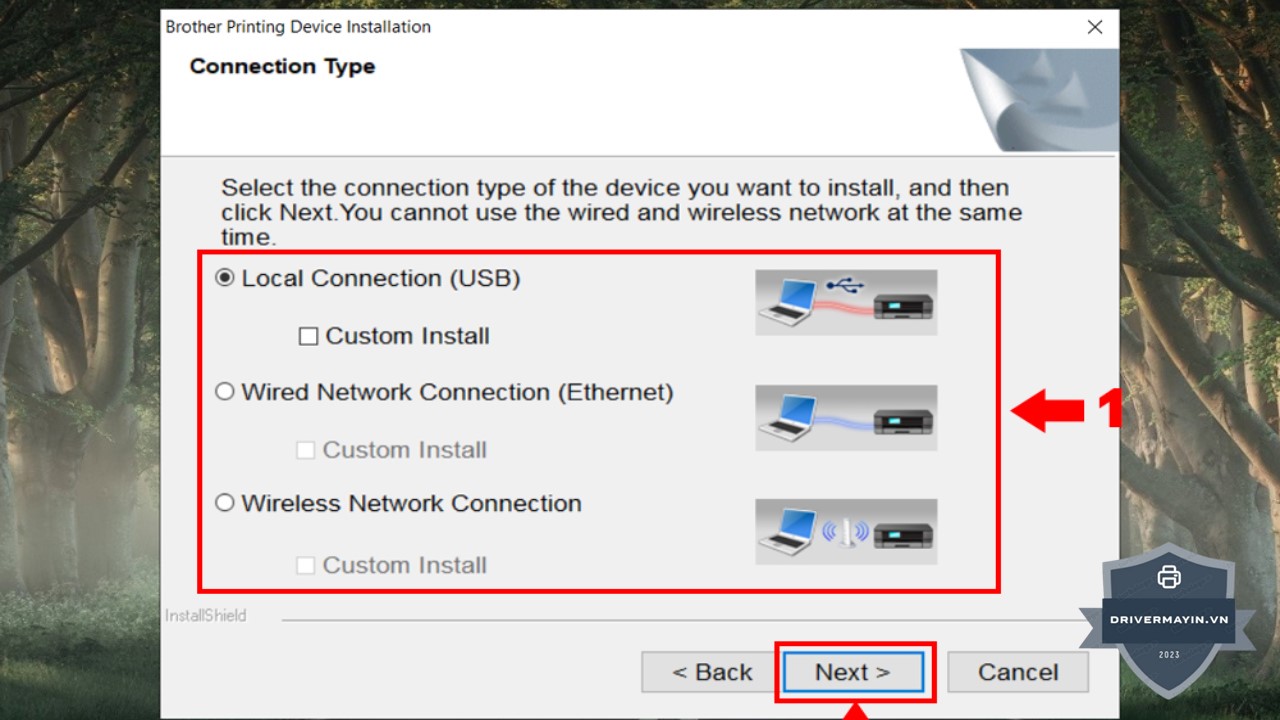Viewport: 1280px width, 720px height.
Task: Select the Local Connection (USB) option
Action: [225, 279]
